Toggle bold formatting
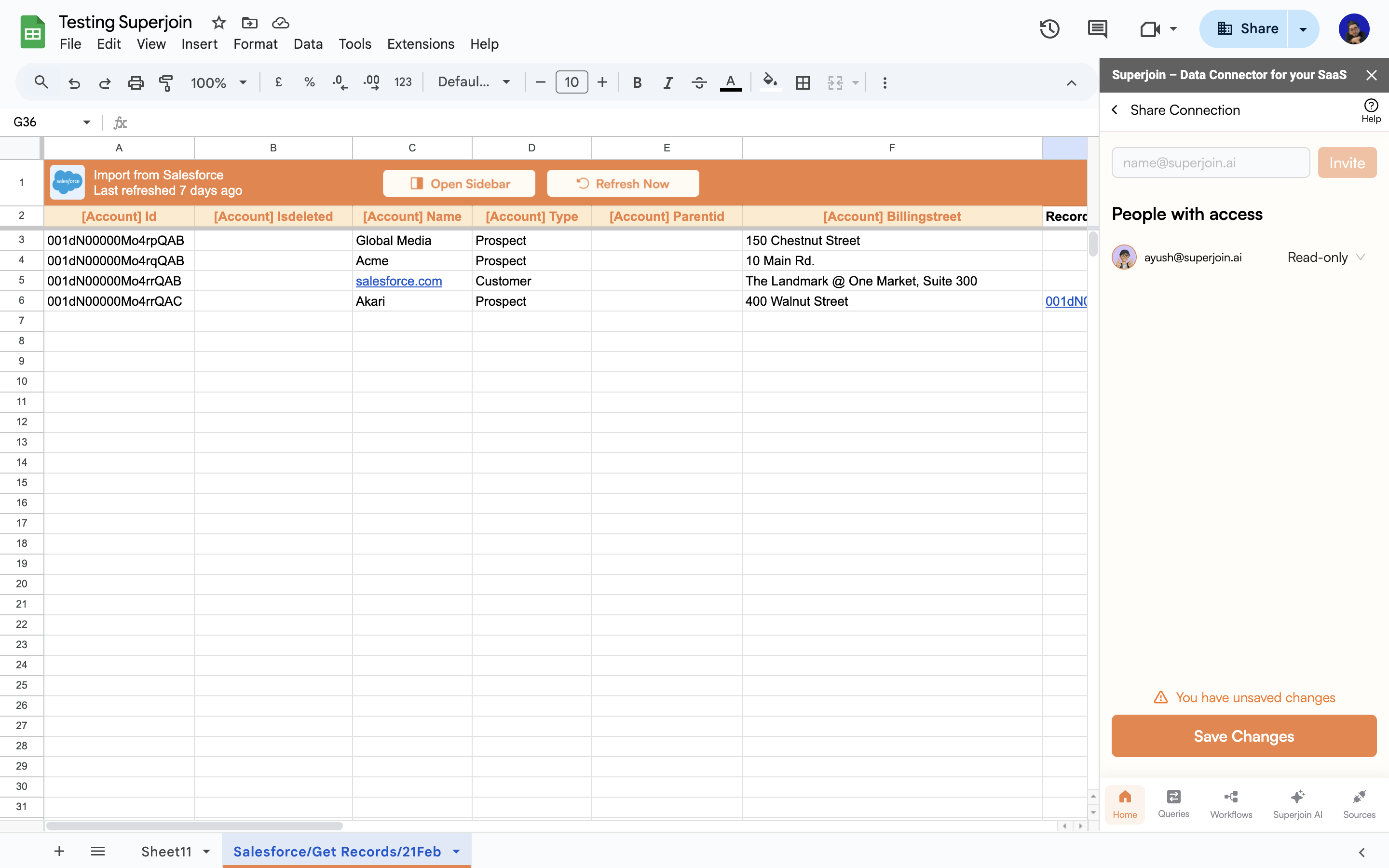The height and width of the screenshot is (868, 1389). (637, 82)
